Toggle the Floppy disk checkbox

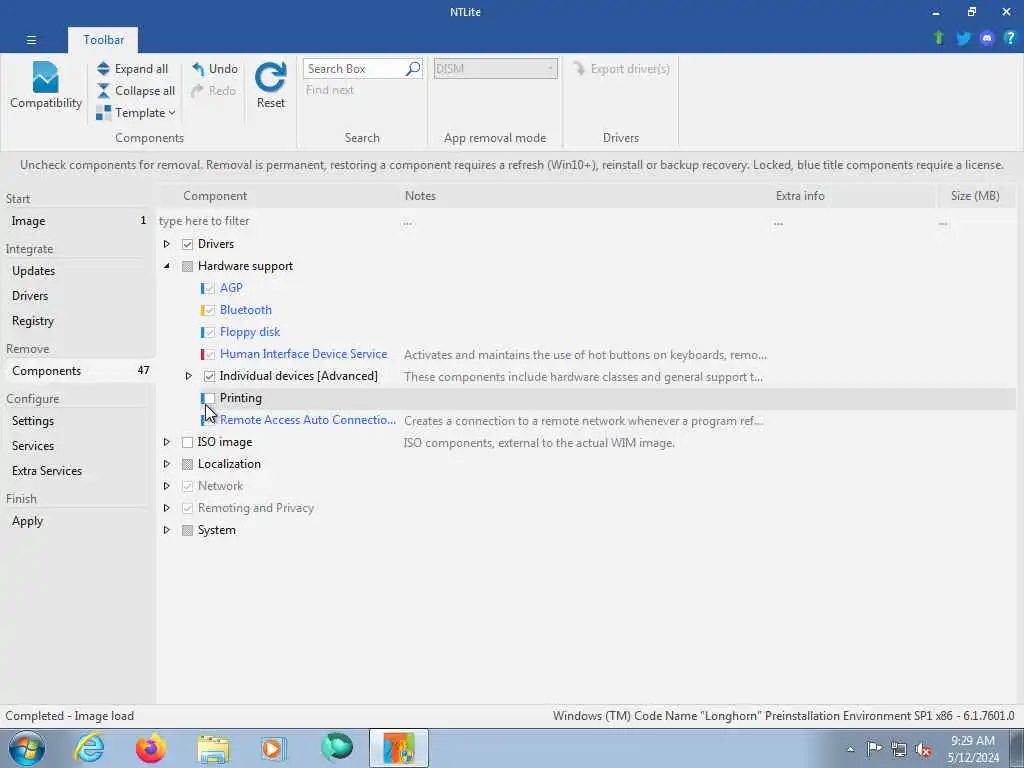click(209, 332)
